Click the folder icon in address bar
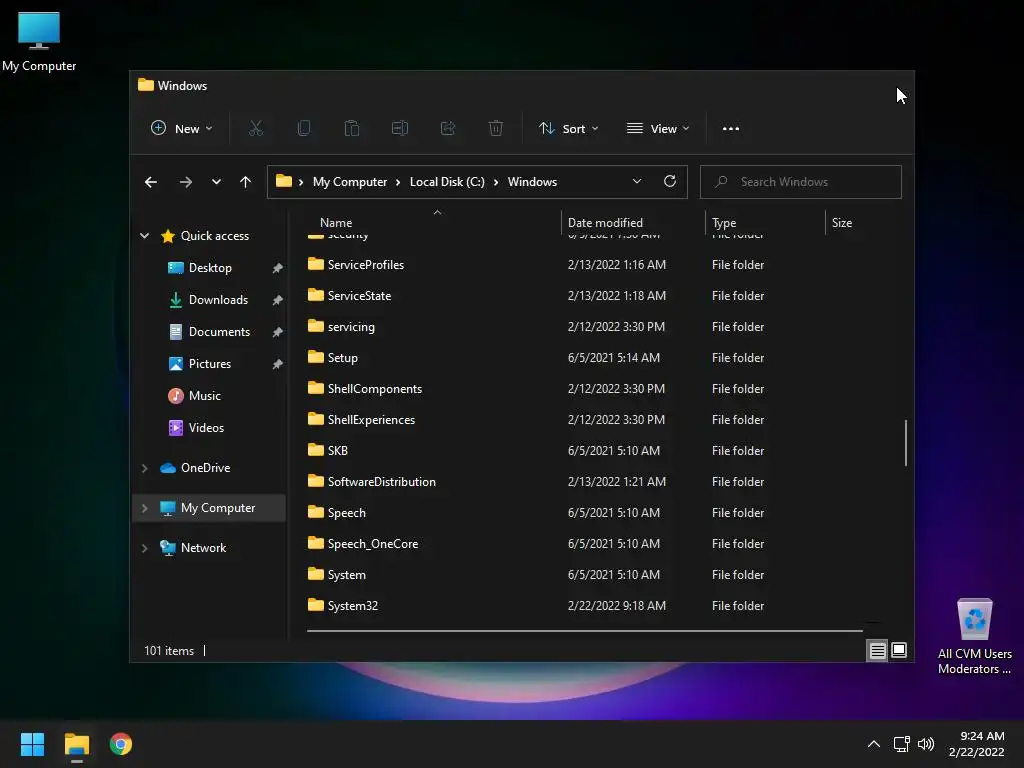Image resolution: width=1024 pixels, height=768 pixels. tap(283, 182)
